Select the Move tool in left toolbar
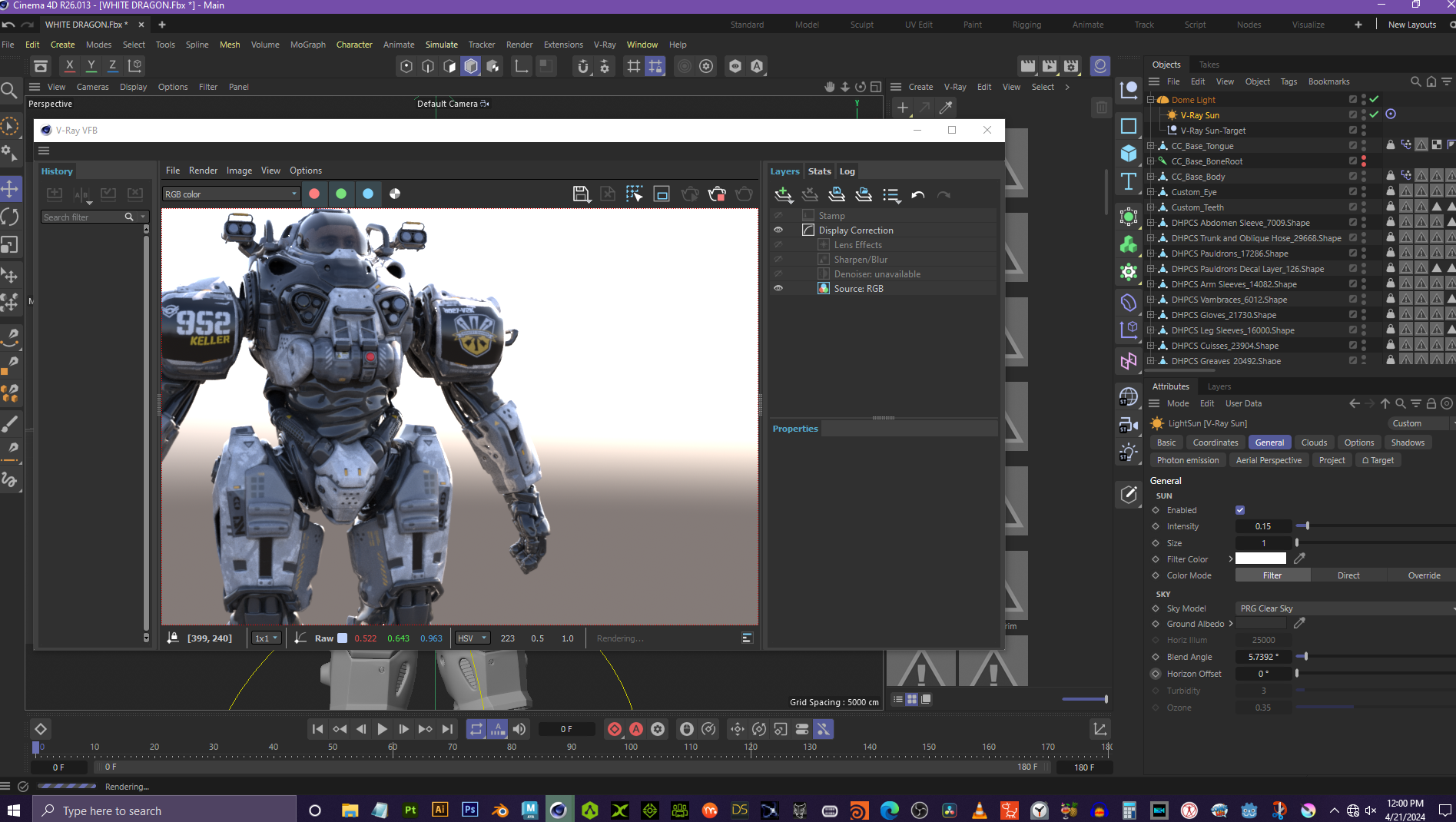Viewport: 1456px width, 822px height. tap(10, 189)
